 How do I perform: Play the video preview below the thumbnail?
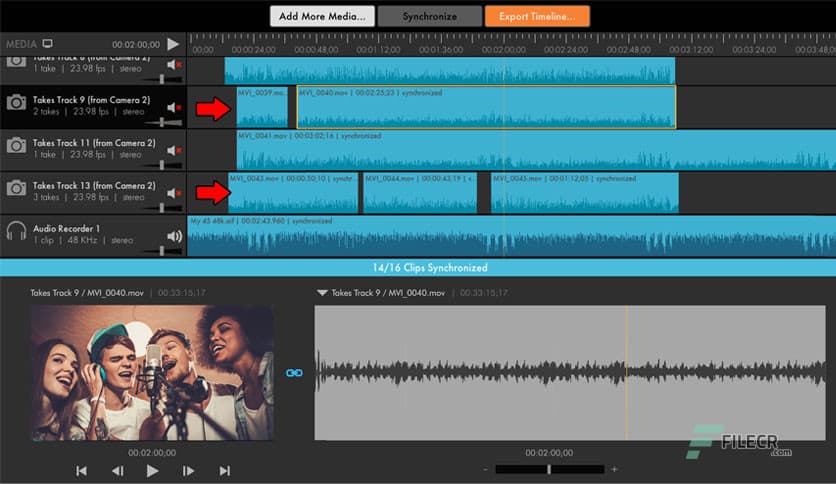pos(152,470)
